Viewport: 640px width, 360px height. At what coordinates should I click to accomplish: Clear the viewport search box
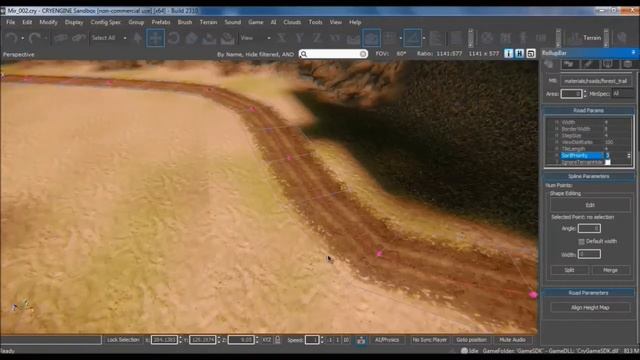click(x=363, y=54)
